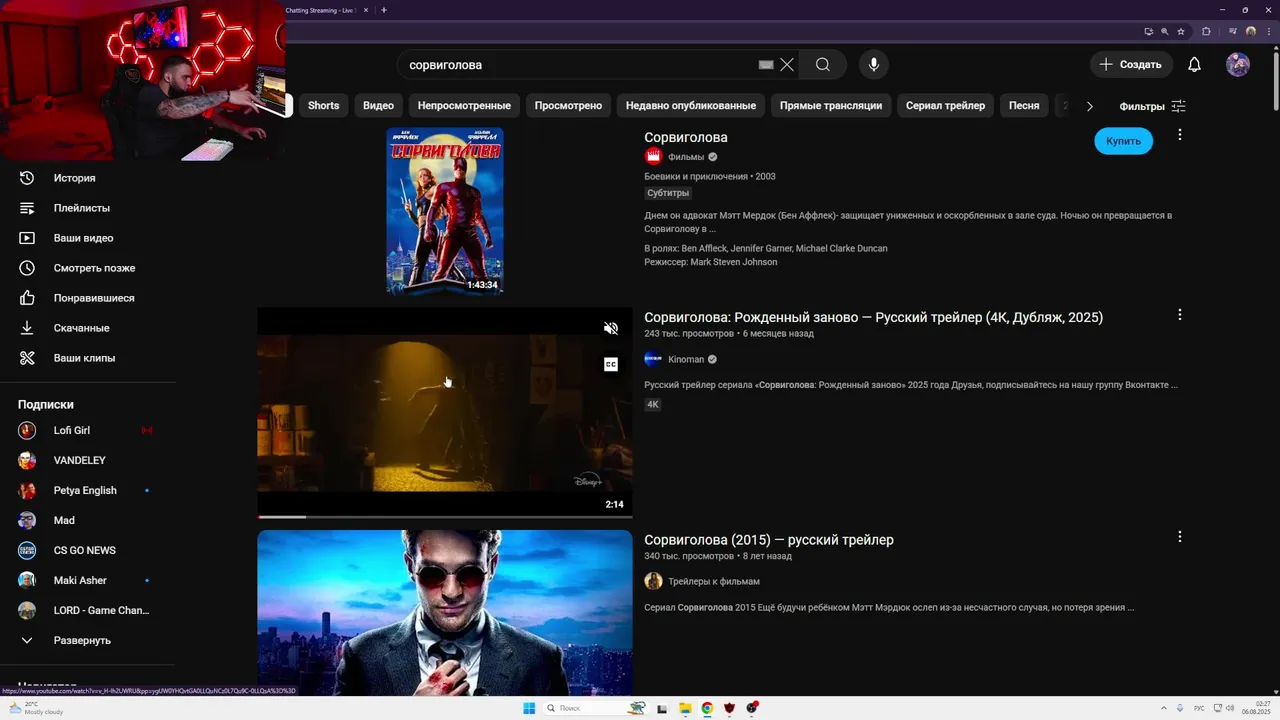Clear the search query with the X icon
The image size is (1280, 720).
[787, 65]
